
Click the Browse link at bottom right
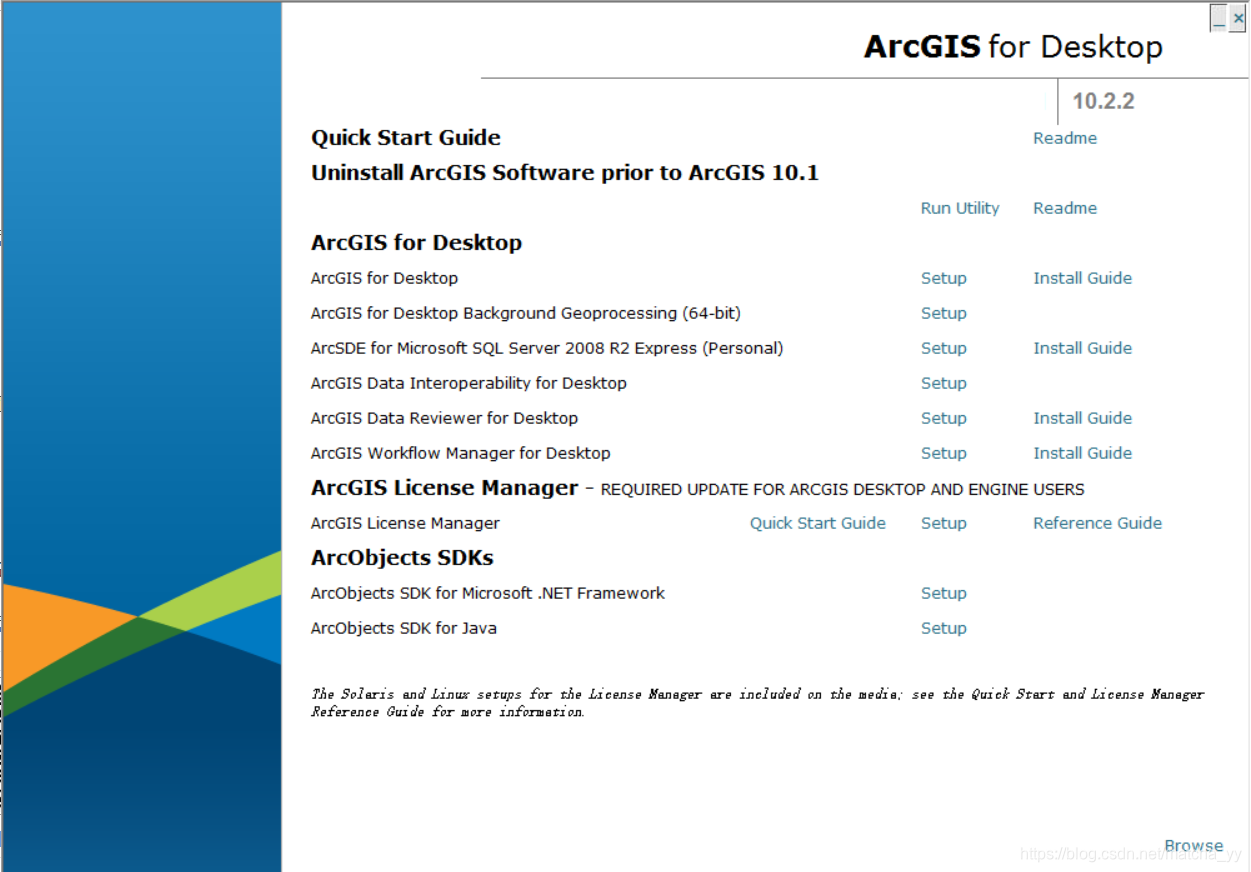click(x=1194, y=846)
